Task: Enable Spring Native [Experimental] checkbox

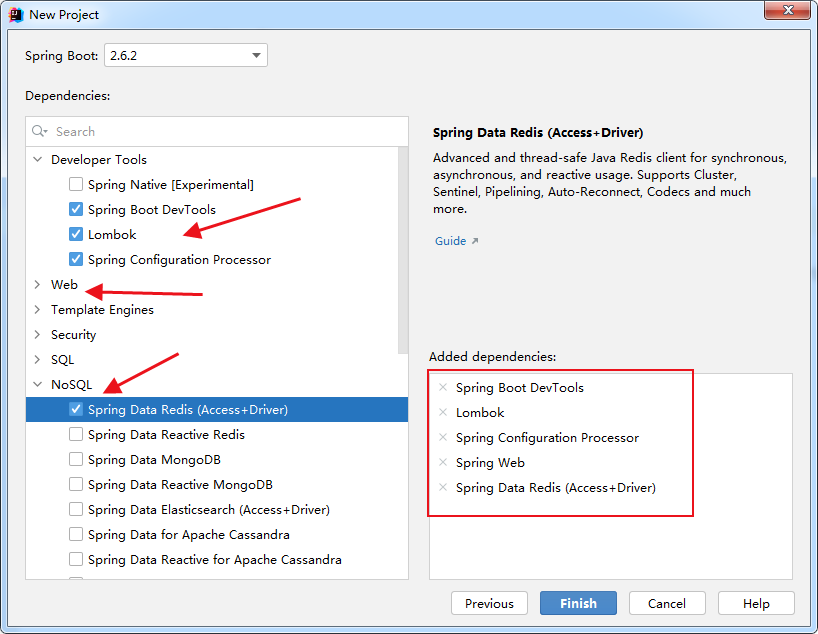Action: 76,184
